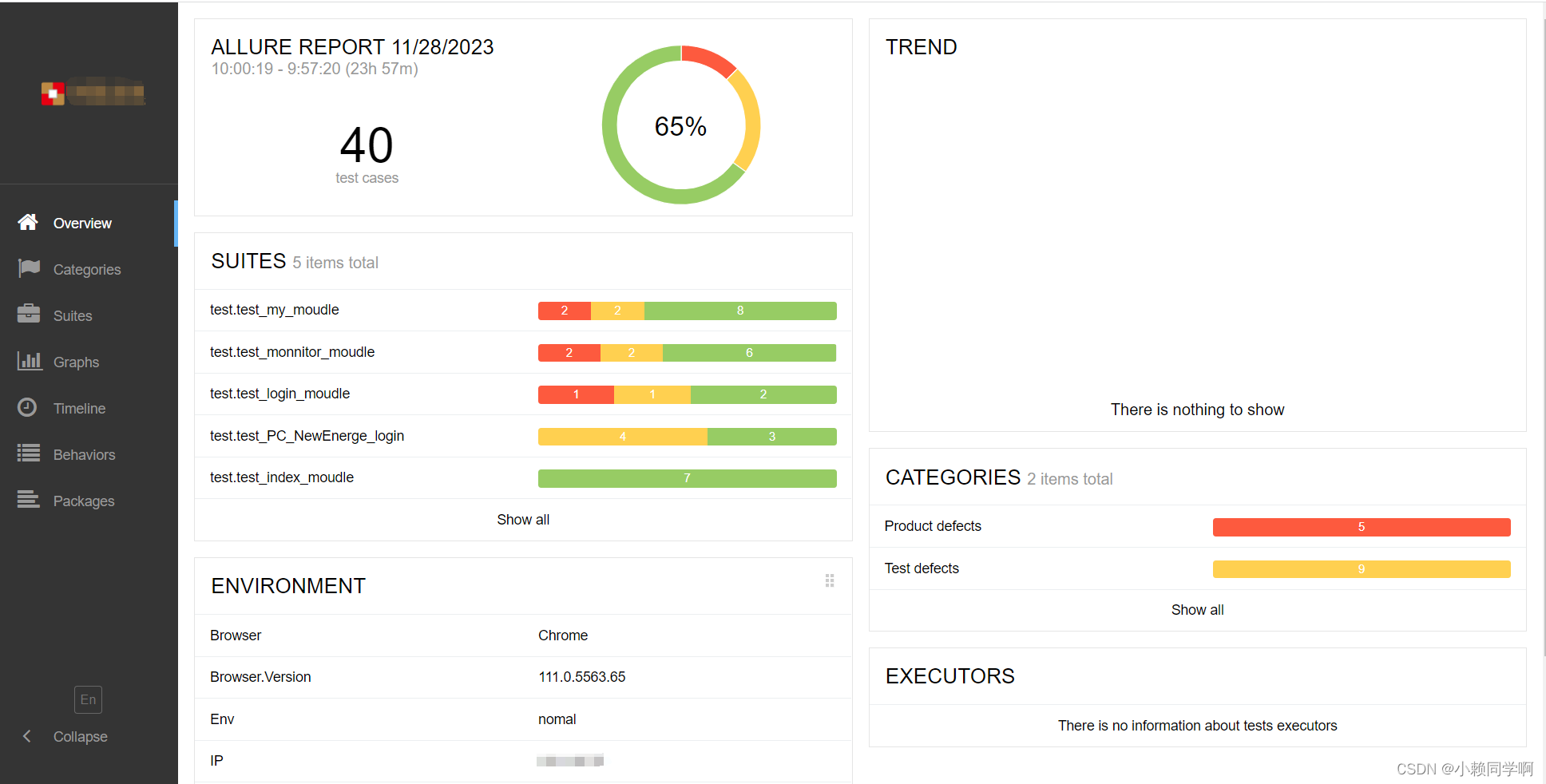Open the Suites menu item
Viewport: 1546px width, 784px height.
[89, 316]
